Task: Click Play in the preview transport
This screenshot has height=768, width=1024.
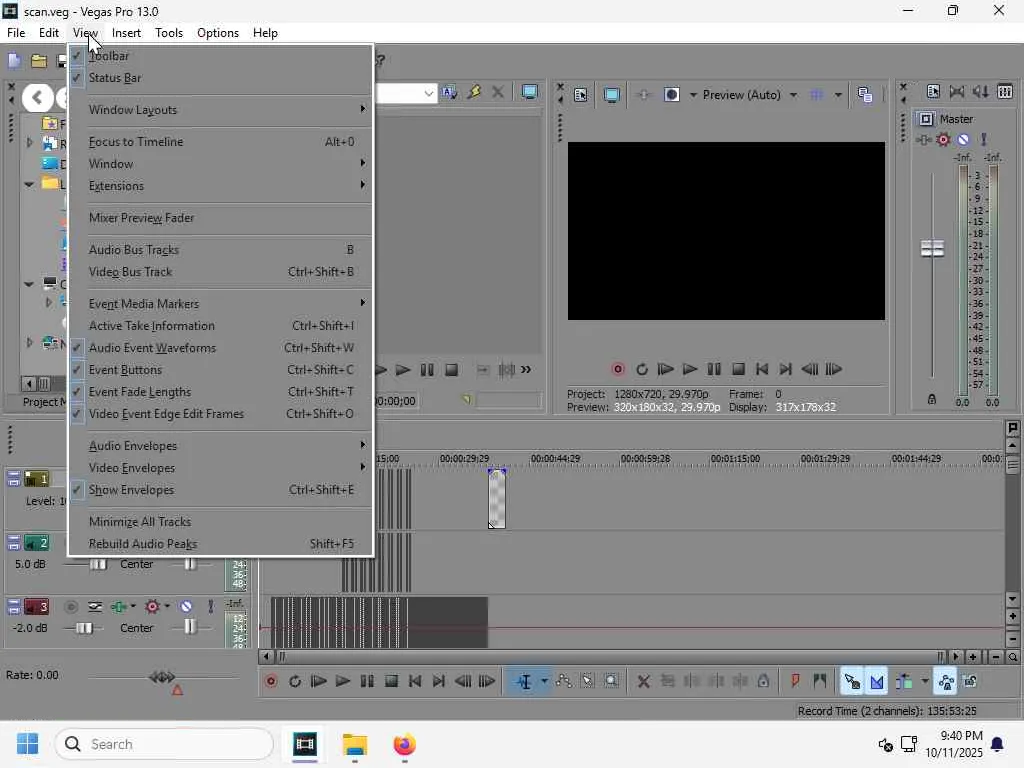Action: point(690,370)
